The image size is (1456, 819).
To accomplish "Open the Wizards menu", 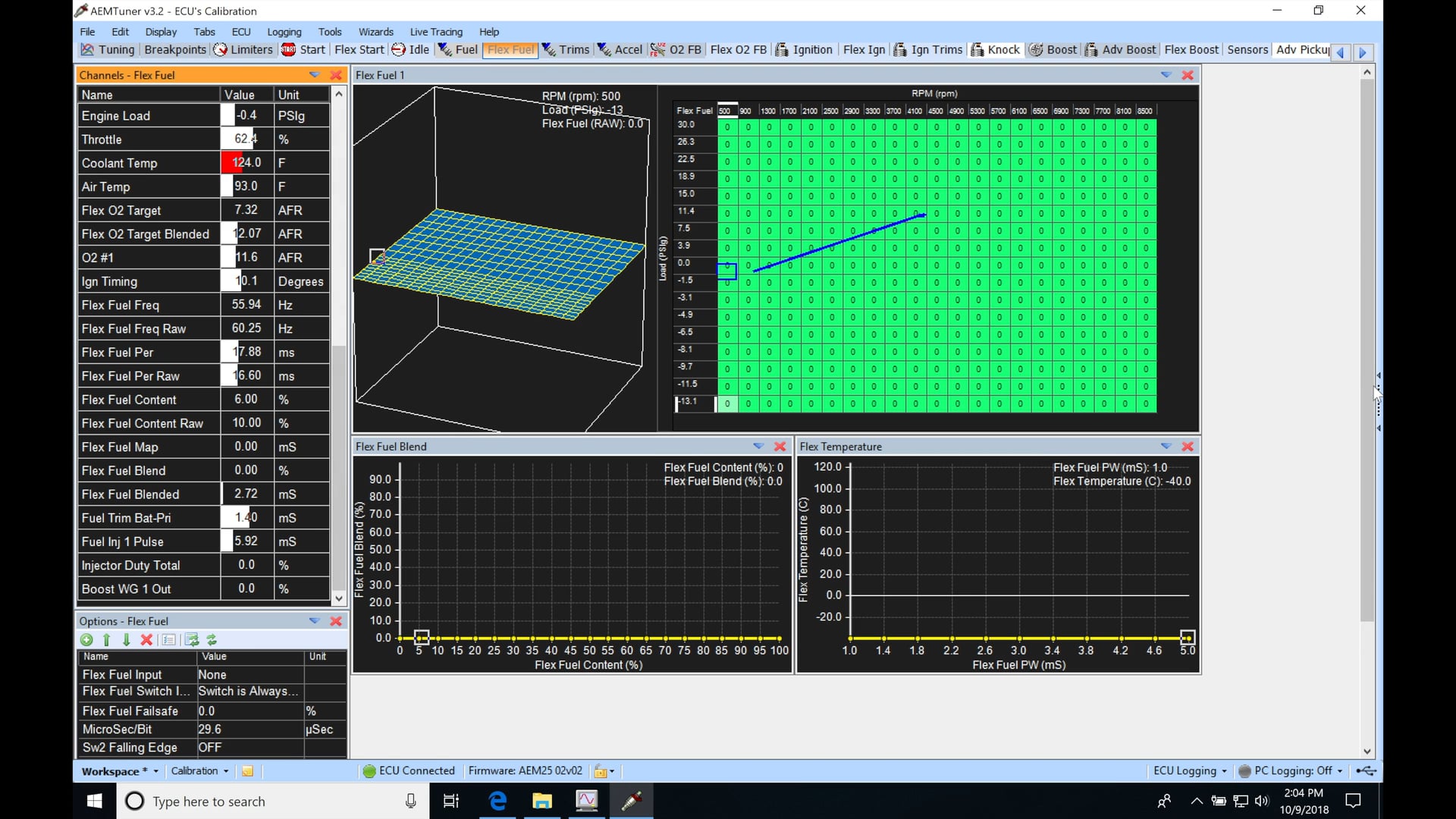I will pyautogui.click(x=375, y=32).
